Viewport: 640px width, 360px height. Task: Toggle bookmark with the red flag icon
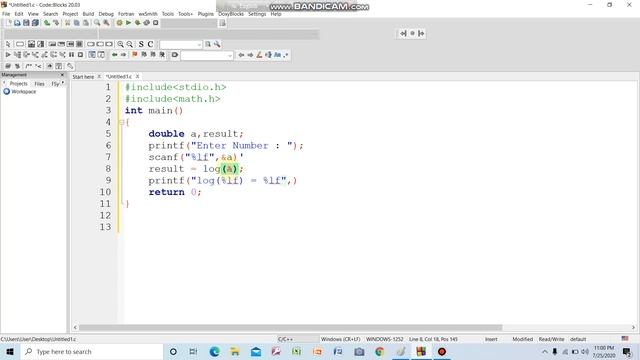[x=135, y=55]
